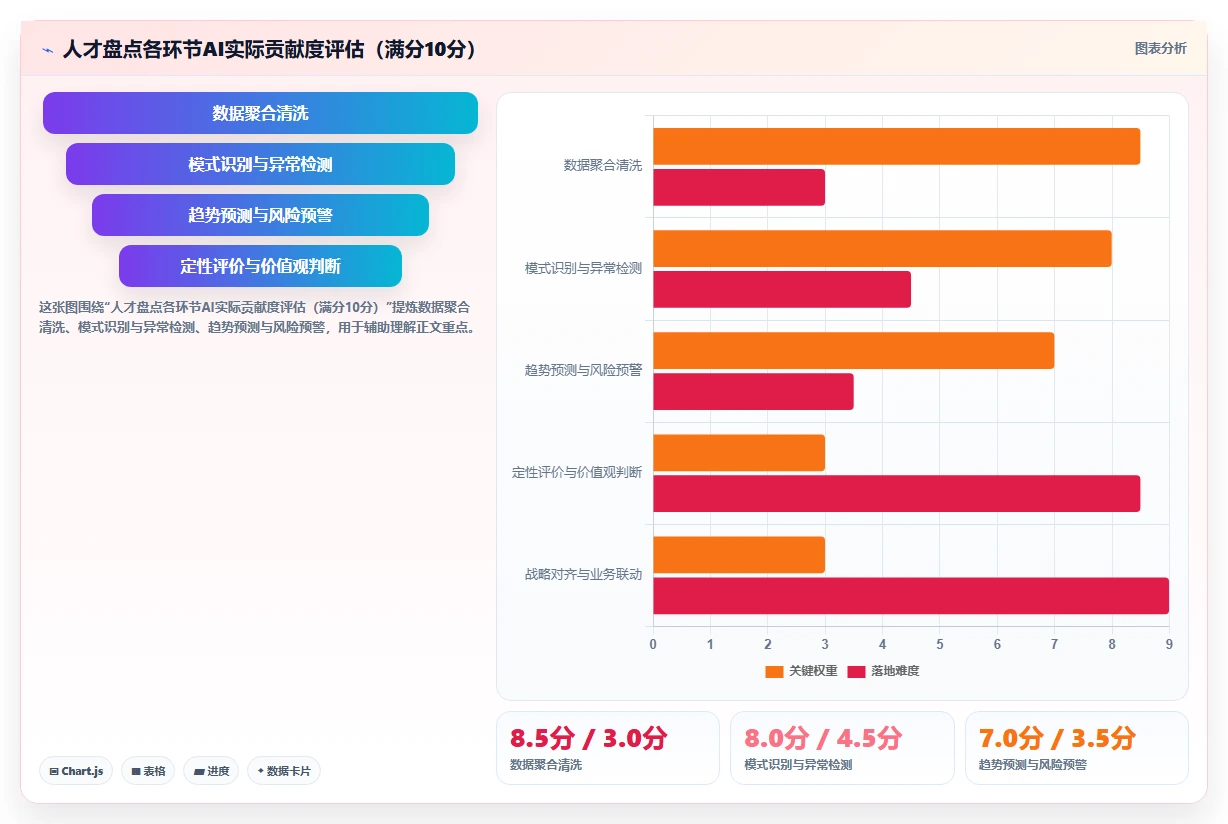Click the red bar for 战略对齐与业务联动
The width and height of the screenshot is (1228, 824).
point(911,596)
